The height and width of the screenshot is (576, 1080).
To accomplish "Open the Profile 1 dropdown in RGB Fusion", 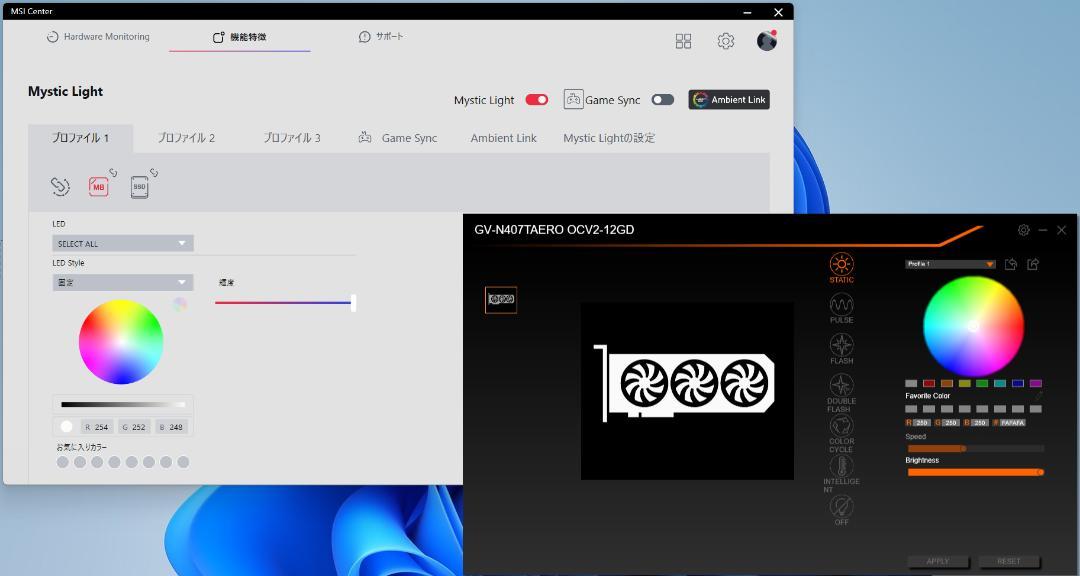I will click(950, 264).
